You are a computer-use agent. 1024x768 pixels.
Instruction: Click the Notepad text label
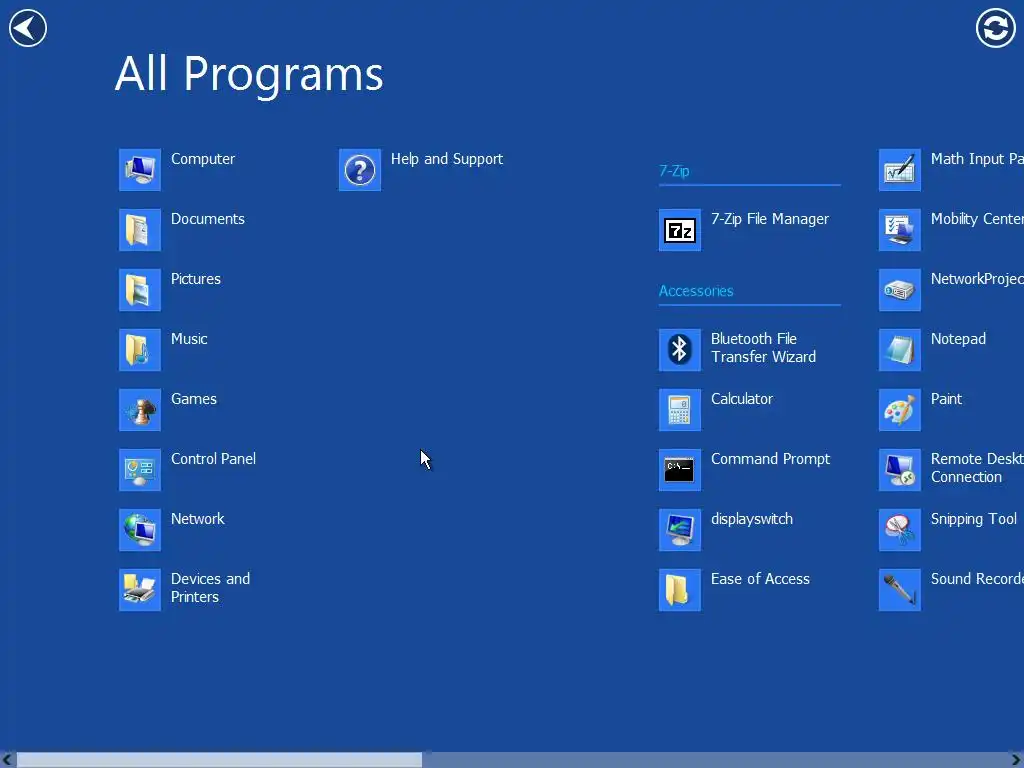(958, 340)
